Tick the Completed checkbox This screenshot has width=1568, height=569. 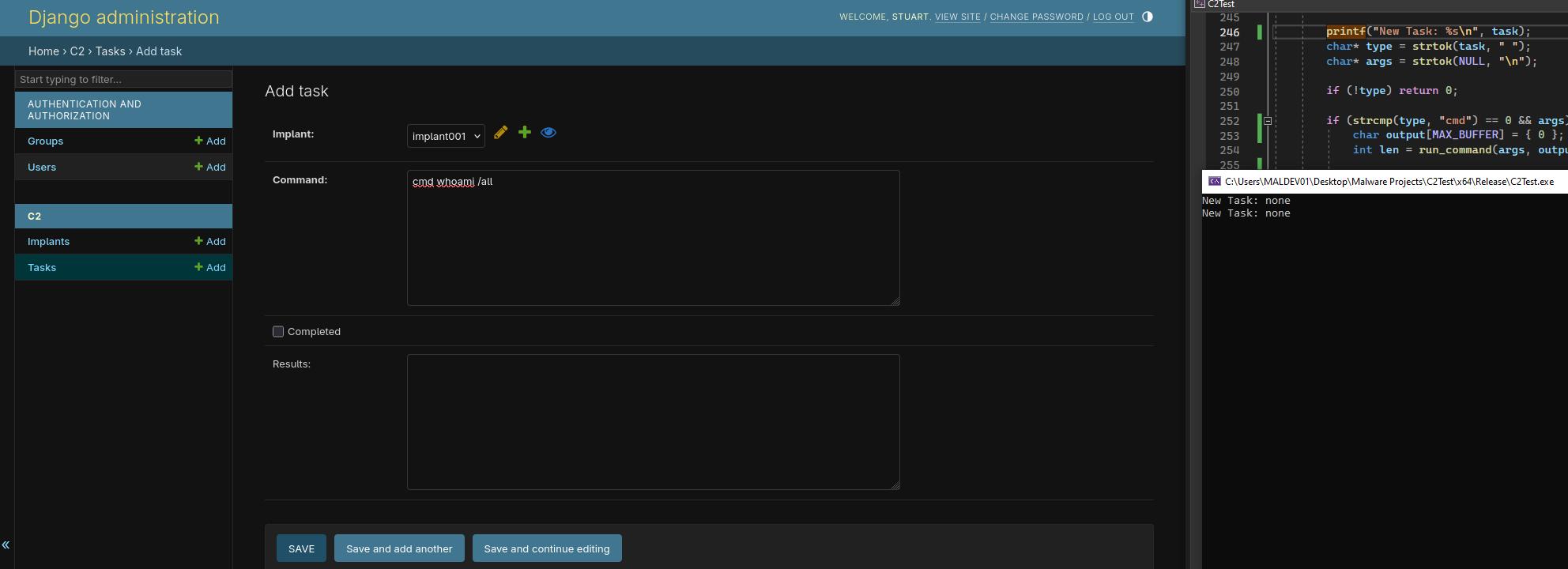[278, 332]
